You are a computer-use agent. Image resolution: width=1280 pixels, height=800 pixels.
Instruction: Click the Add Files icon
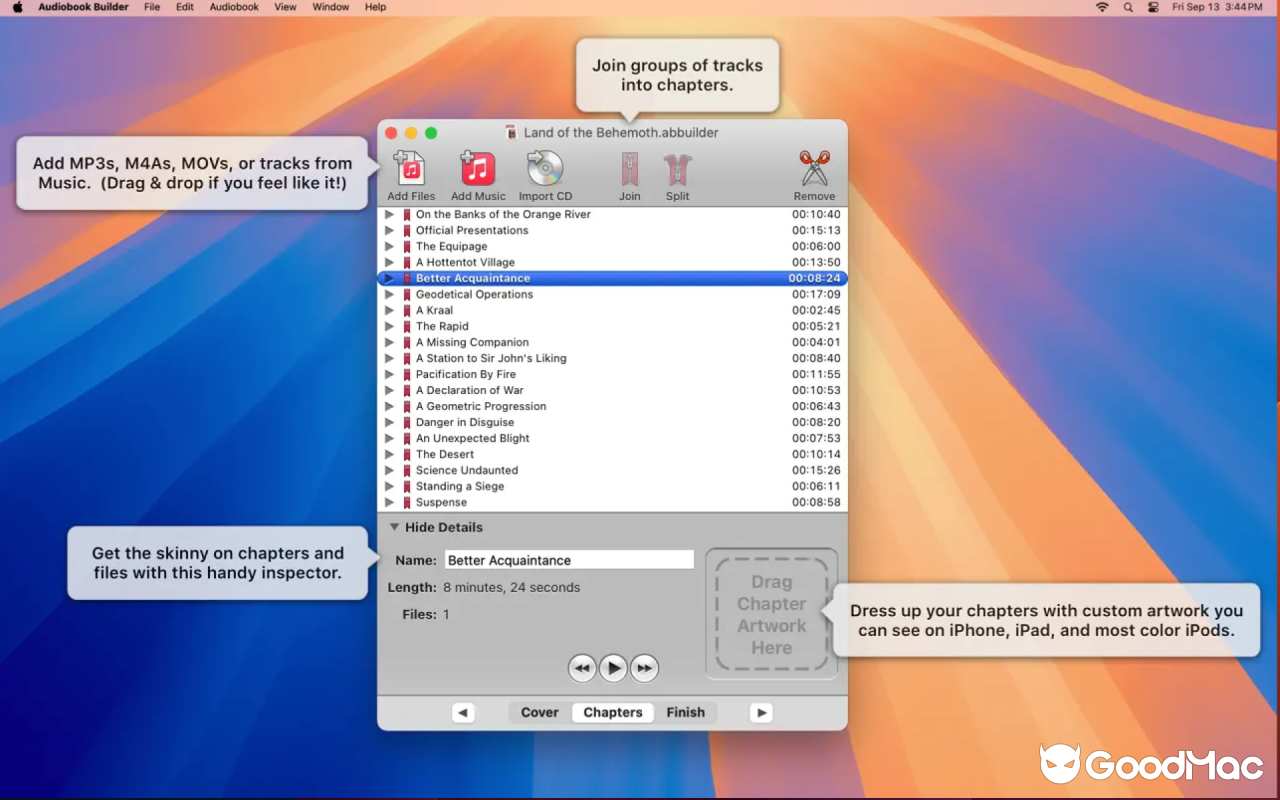point(411,170)
